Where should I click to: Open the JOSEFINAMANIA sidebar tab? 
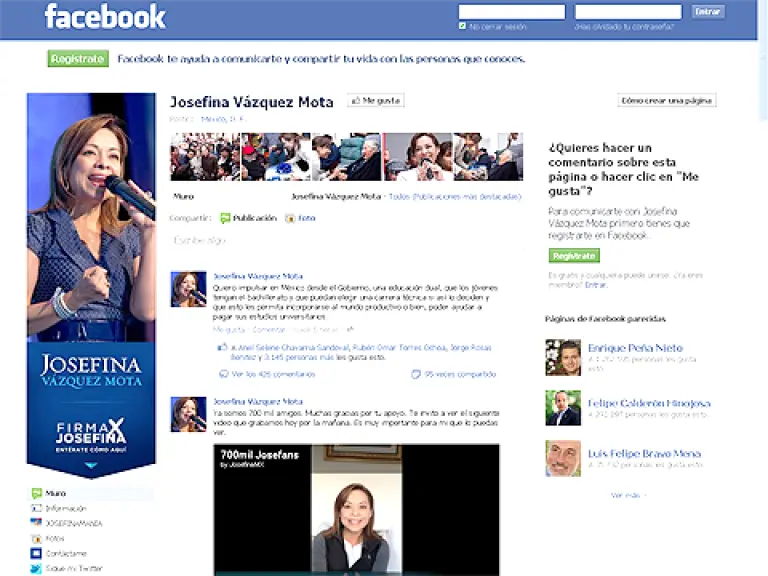[x=73, y=523]
